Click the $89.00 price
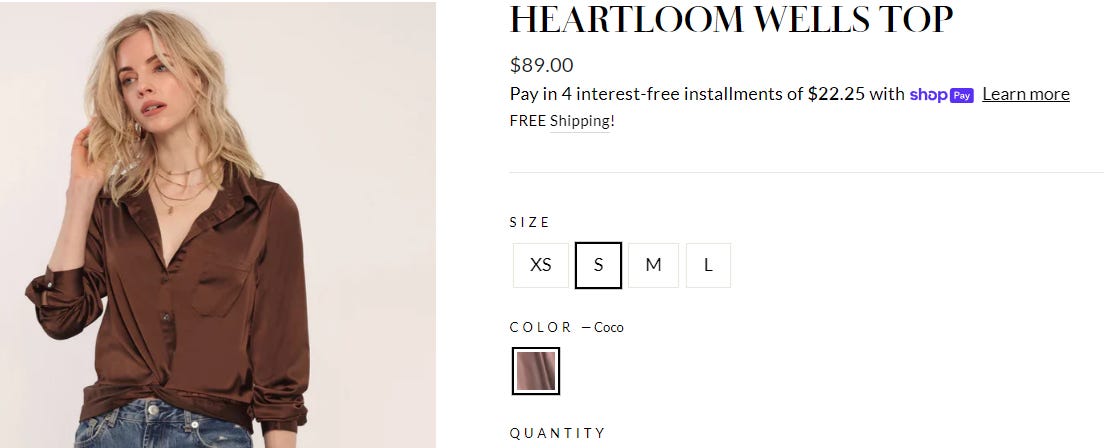The image size is (1104, 448). 541,65
